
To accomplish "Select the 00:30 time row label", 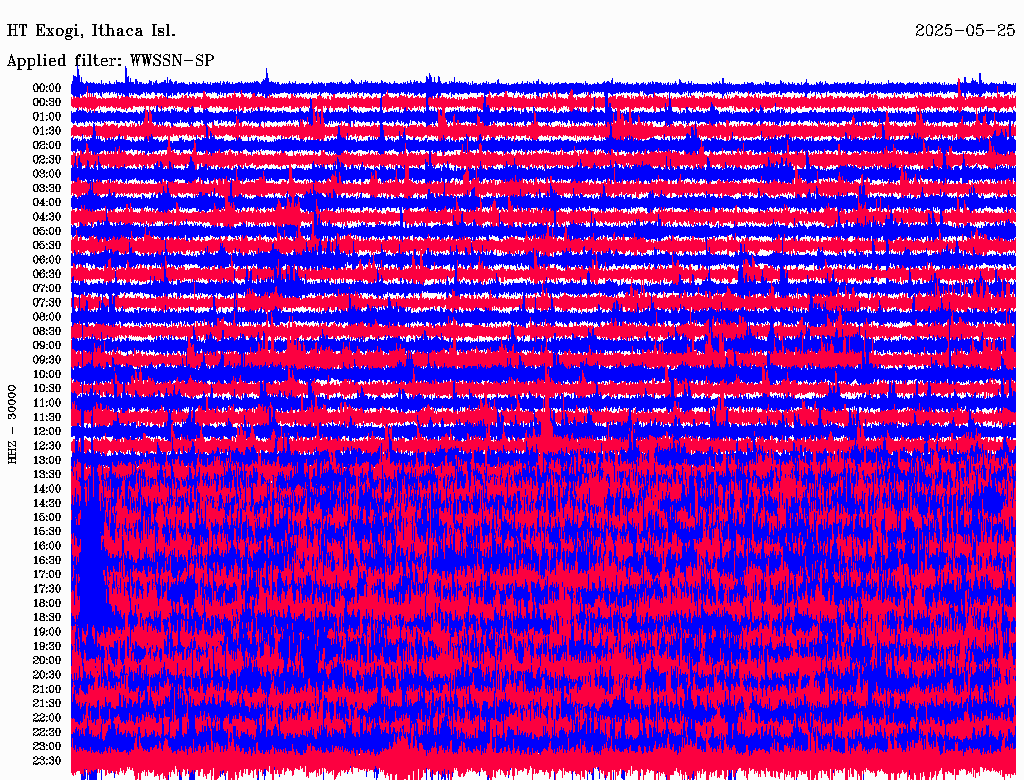I will click(x=47, y=103).
